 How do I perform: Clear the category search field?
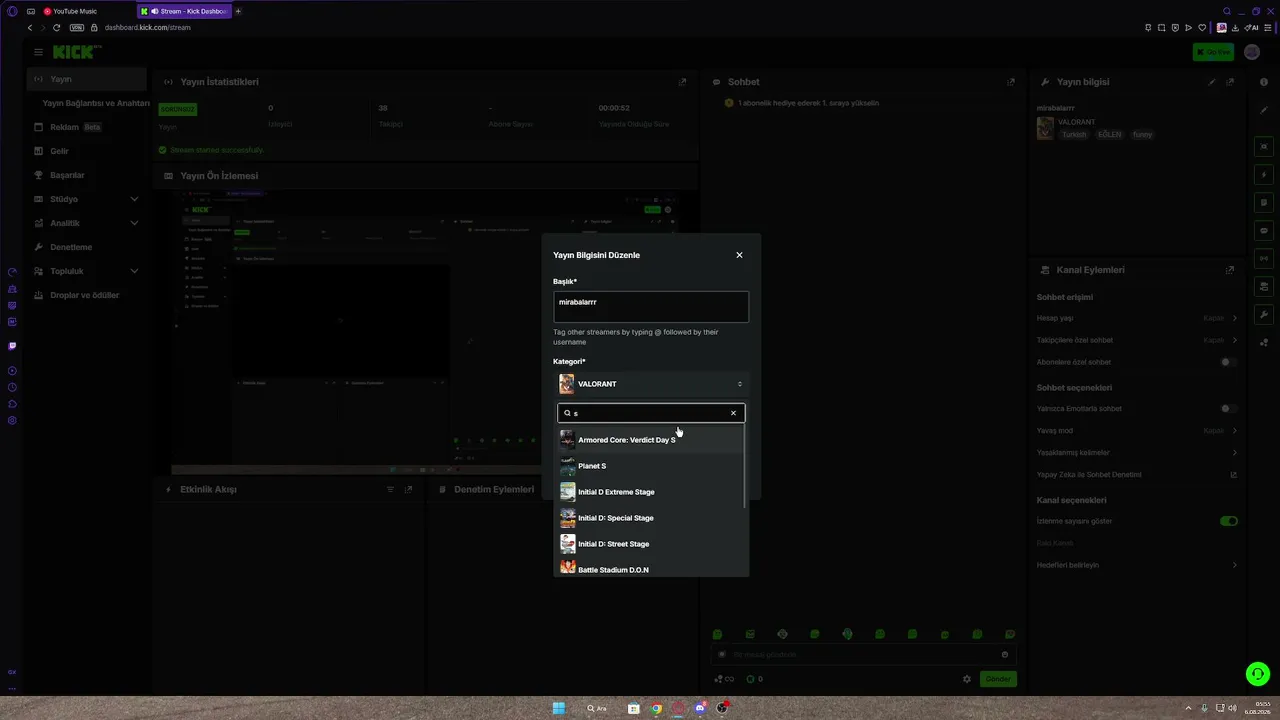(733, 413)
